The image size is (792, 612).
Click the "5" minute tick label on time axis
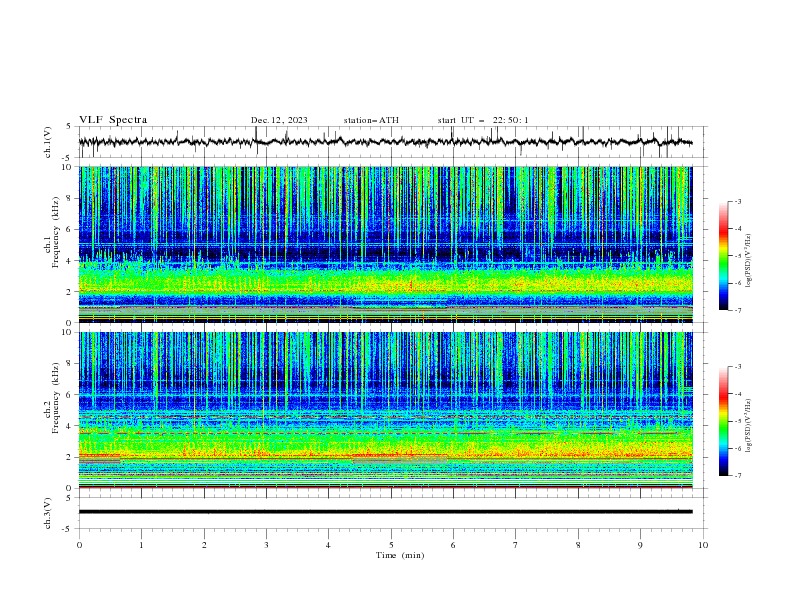(391, 545)
